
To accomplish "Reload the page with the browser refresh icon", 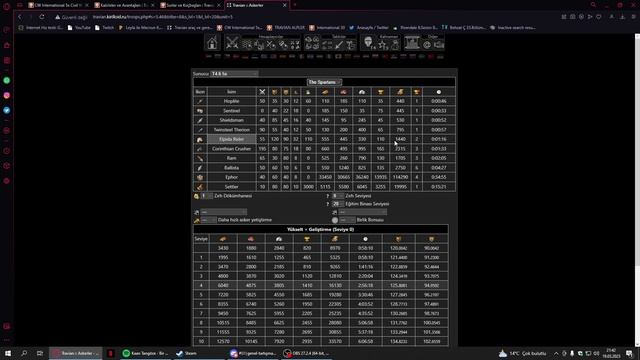I will pyautogui.click(x=42, y=17).
